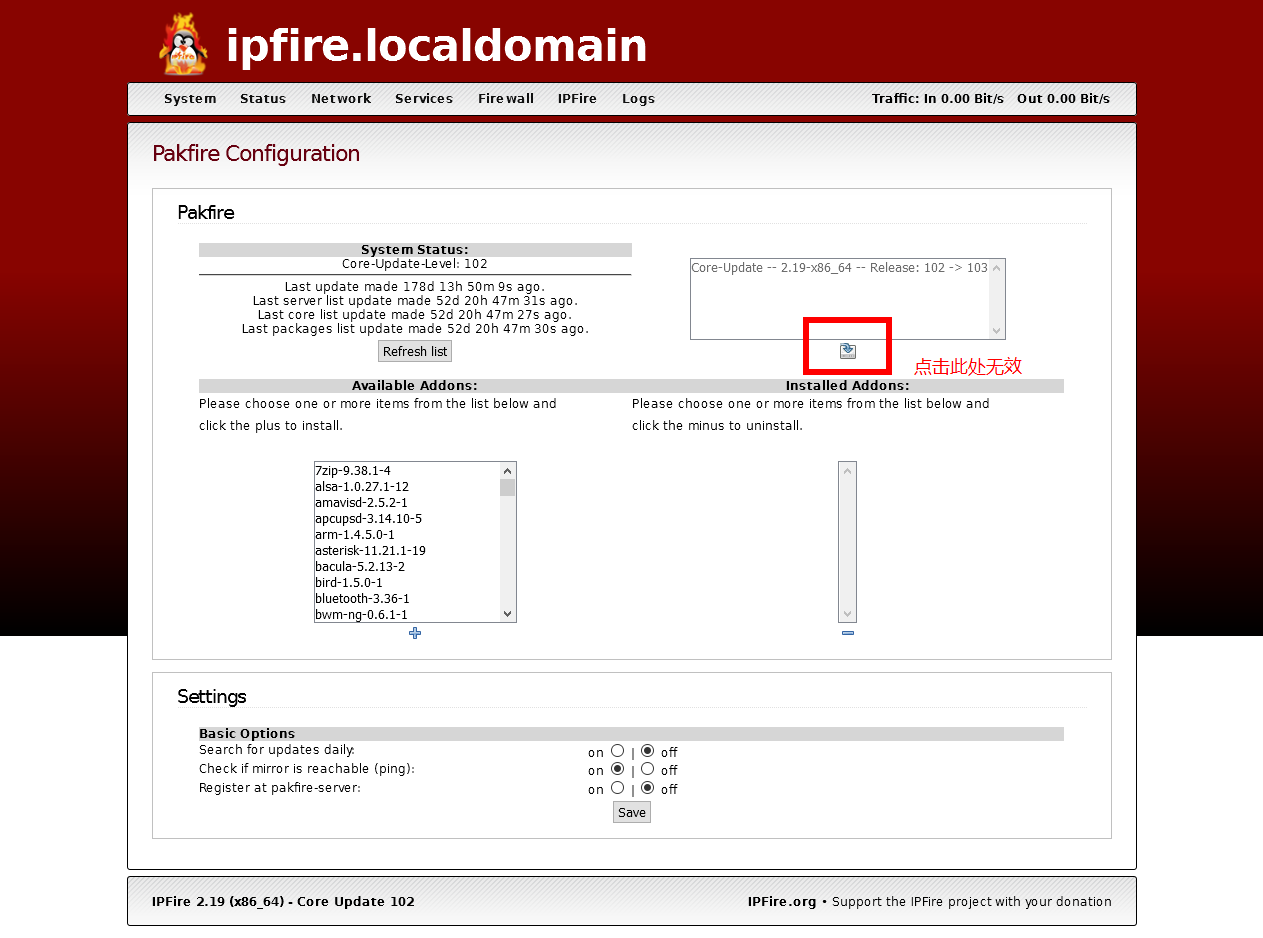Screen dimensions: 1263x938
Task: Select off for Register at pakfire-server
Action: tap(647, 788)
